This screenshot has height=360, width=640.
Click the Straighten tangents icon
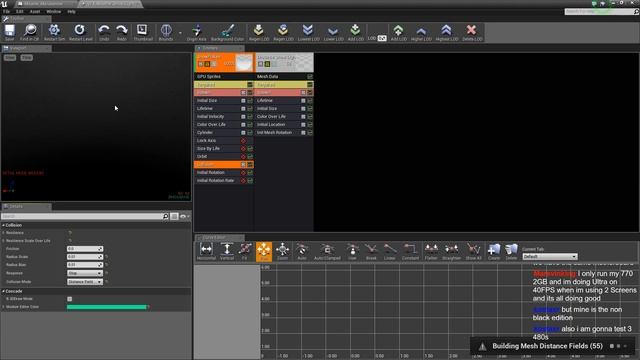451,251
